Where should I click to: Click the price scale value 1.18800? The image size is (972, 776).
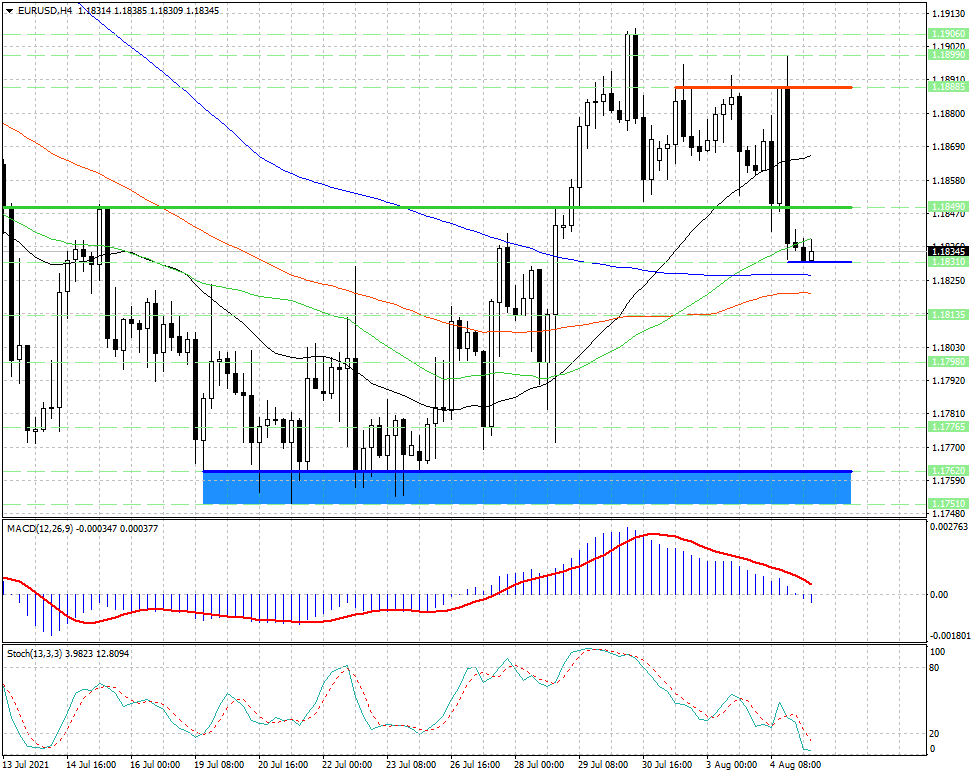click(x=948, y=113)
